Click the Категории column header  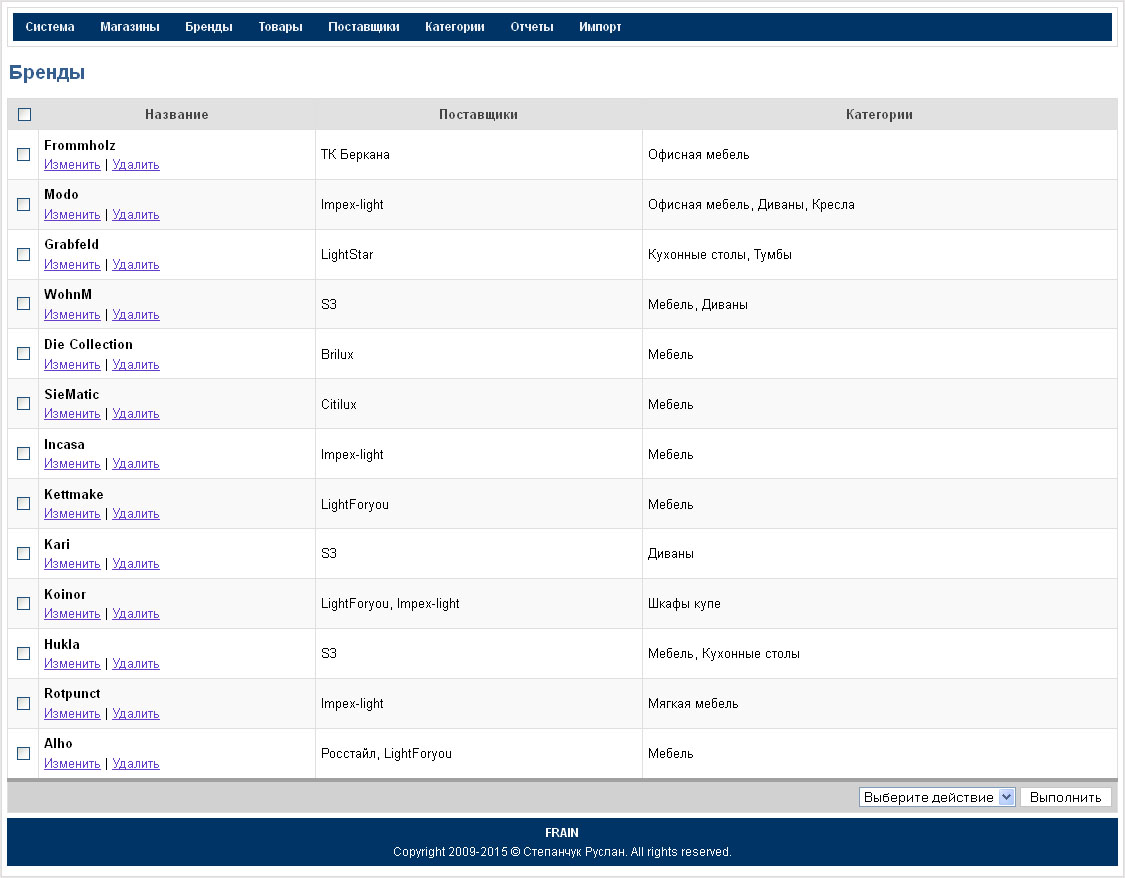880,114
